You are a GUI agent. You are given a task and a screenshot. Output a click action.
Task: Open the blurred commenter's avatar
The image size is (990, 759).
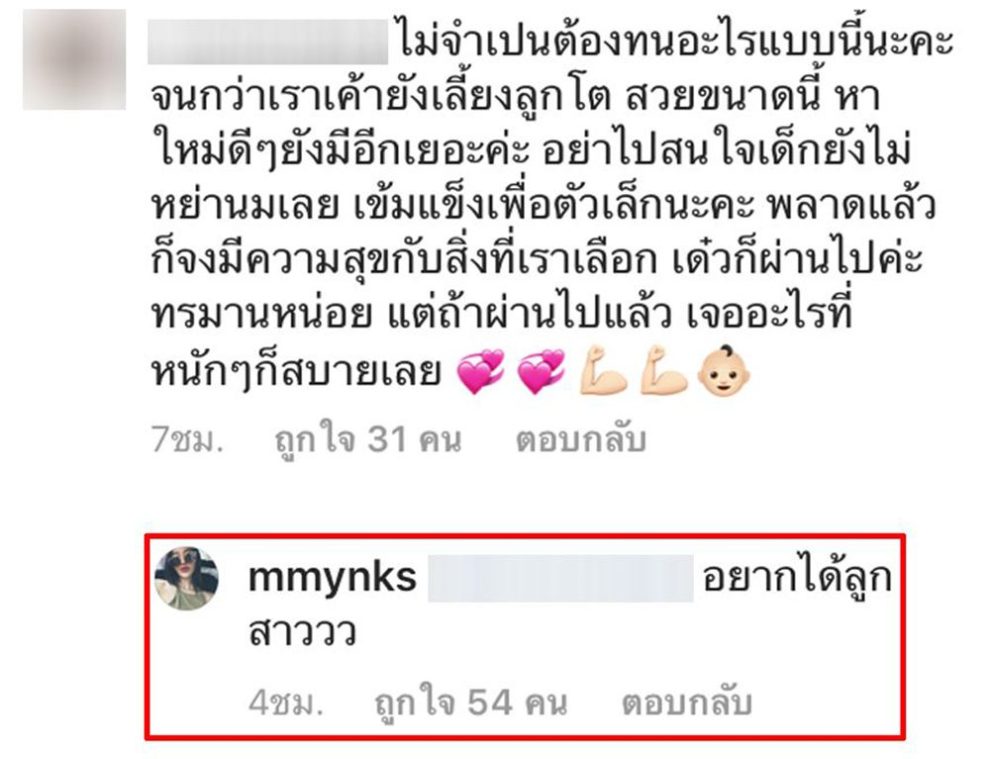coord(75,60)
